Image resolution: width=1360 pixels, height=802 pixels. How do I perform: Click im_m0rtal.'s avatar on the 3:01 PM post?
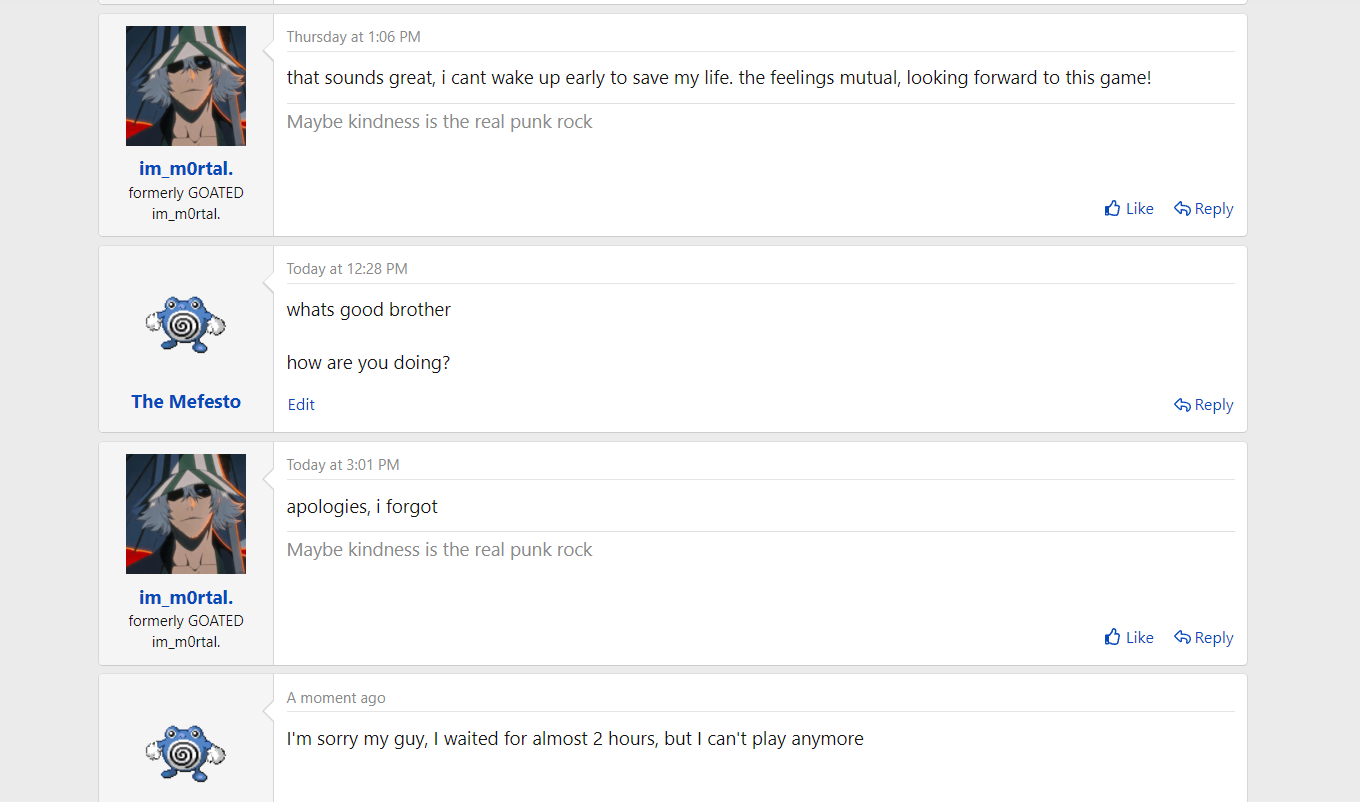(x=186, y=514)
